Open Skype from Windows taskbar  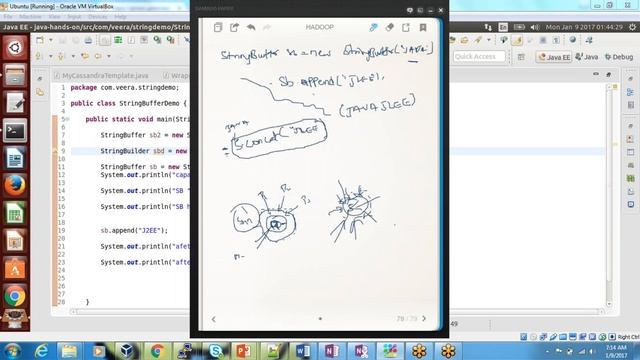[216, 351]
